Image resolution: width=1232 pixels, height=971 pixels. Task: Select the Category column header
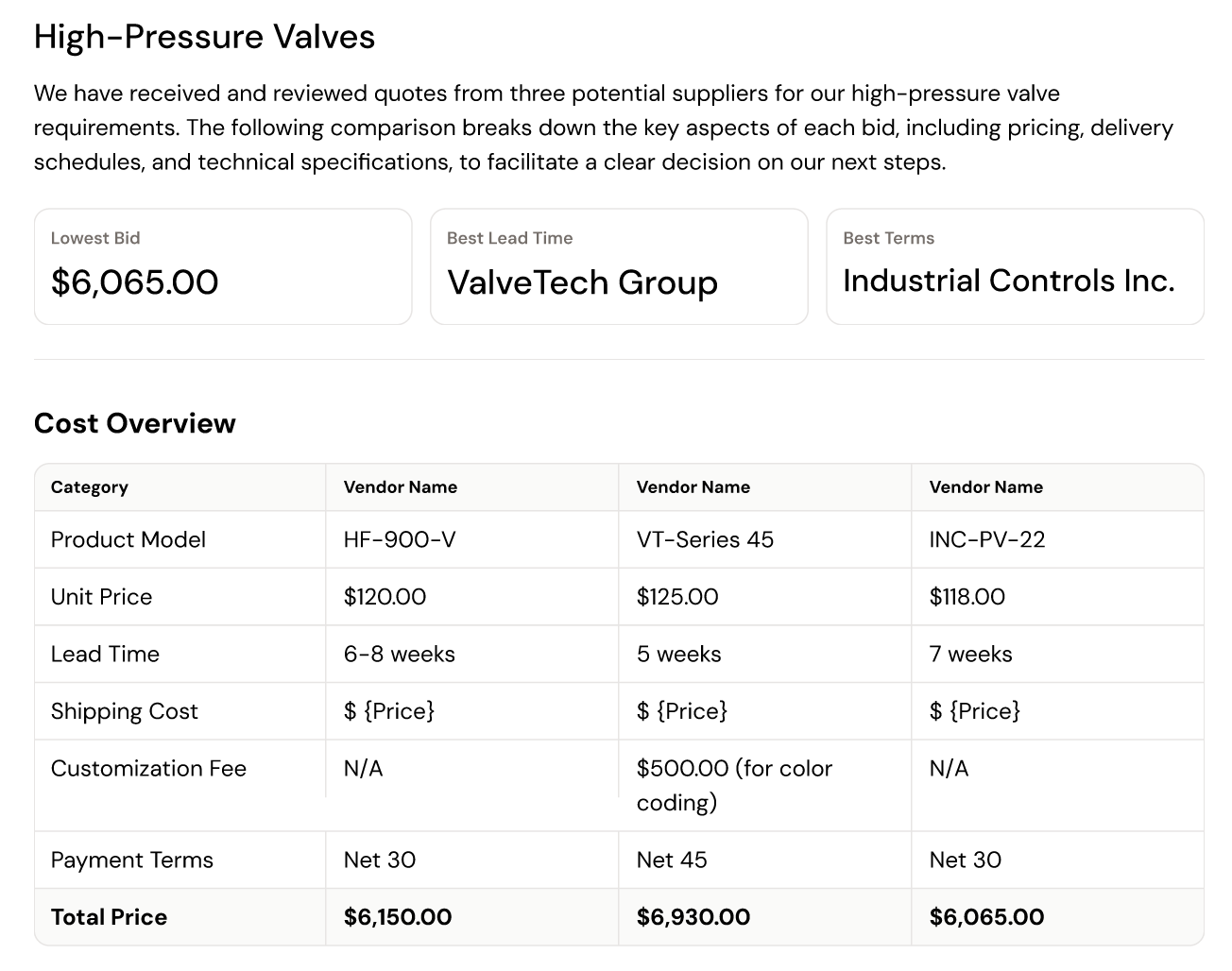click(90, 487)
